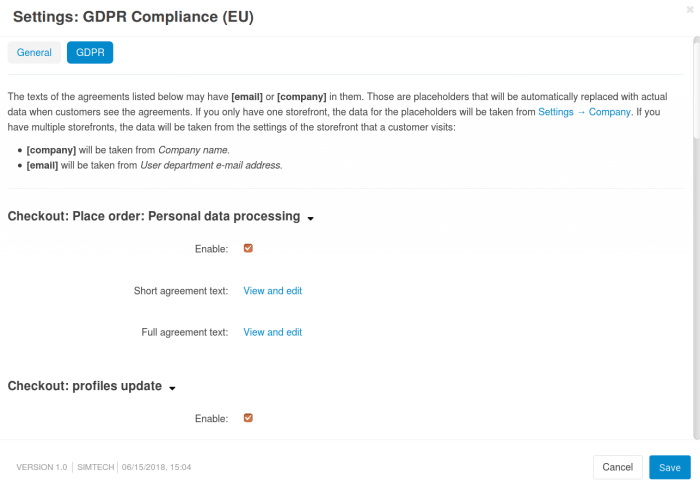Close the GDPR Compliance settings dialog

click(689, 8)
